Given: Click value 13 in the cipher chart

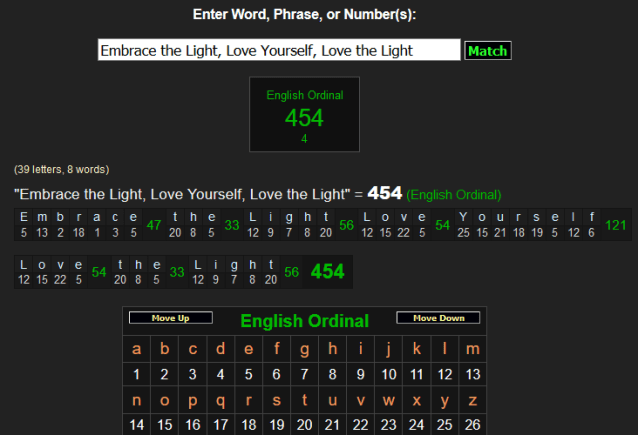Looking at the screenshot, I should point(473,374).
